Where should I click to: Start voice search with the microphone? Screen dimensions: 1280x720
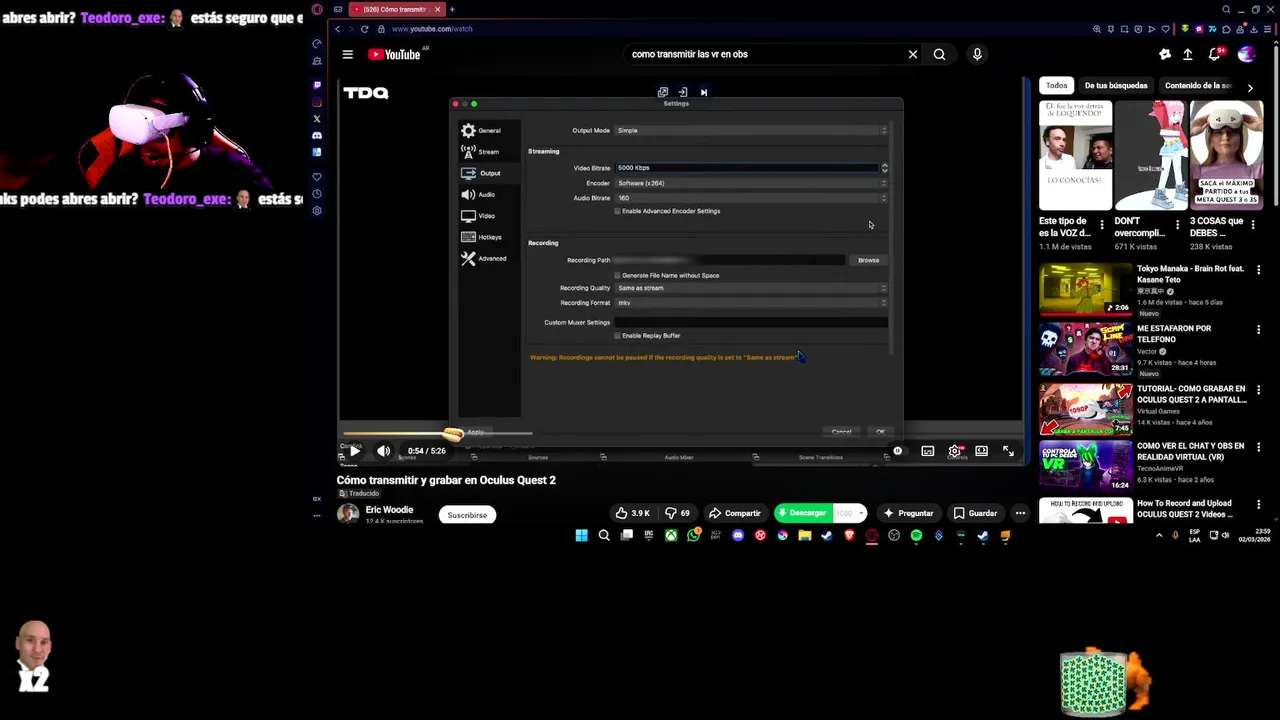tap(977, 54)
